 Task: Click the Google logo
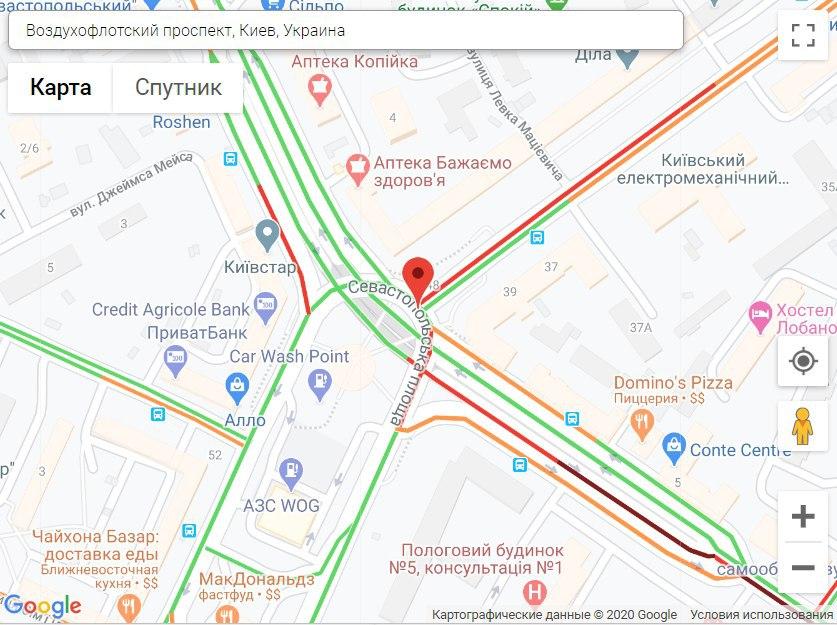pyautogui.click(x=42, y=606)
